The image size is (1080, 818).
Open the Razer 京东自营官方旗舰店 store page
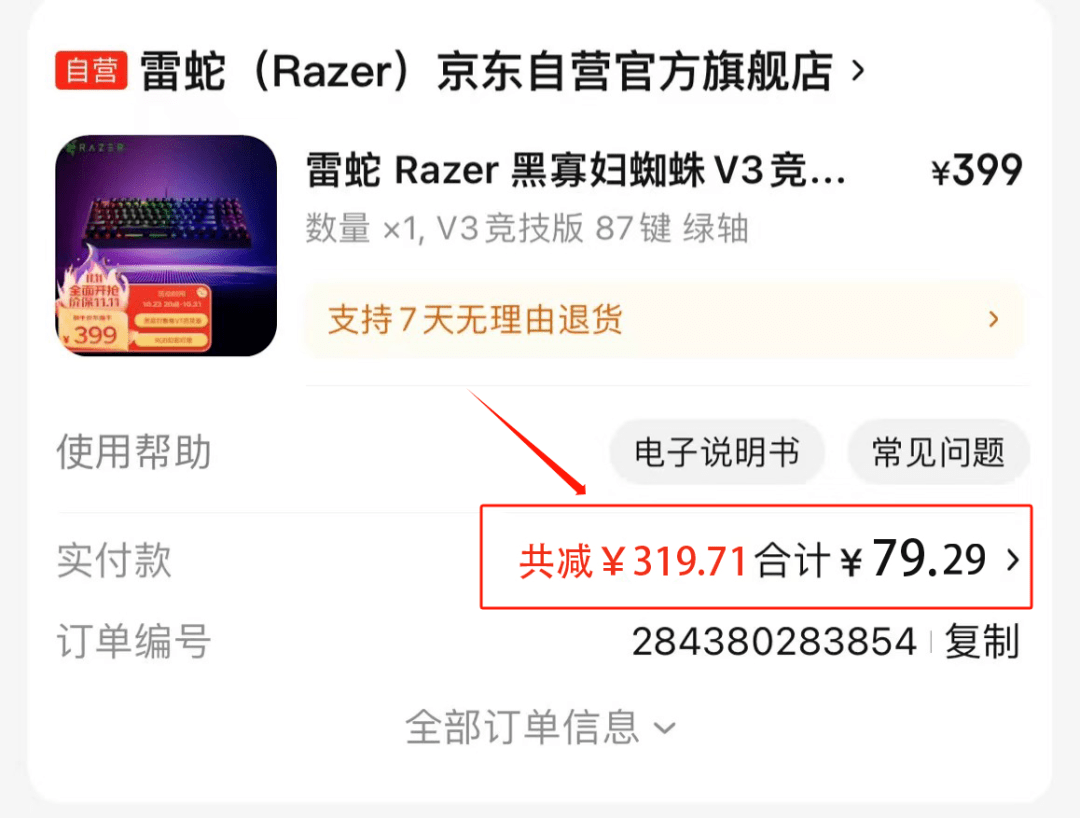pos(487,71)
